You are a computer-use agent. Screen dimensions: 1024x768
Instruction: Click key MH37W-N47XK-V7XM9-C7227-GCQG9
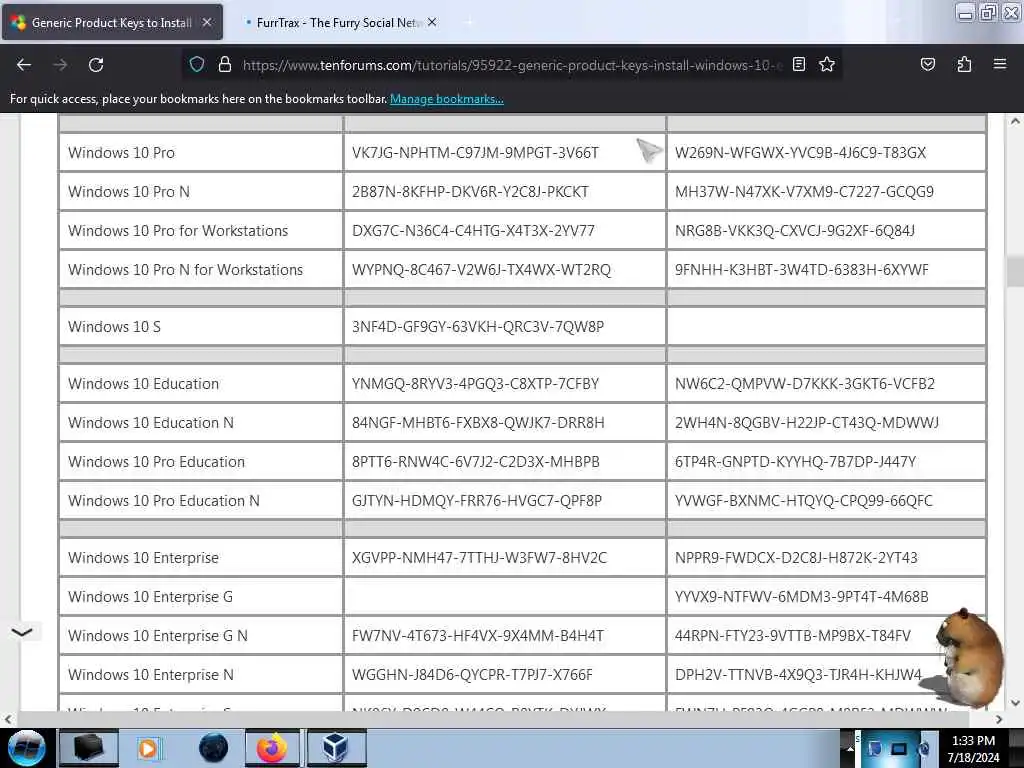pos(804,192)
